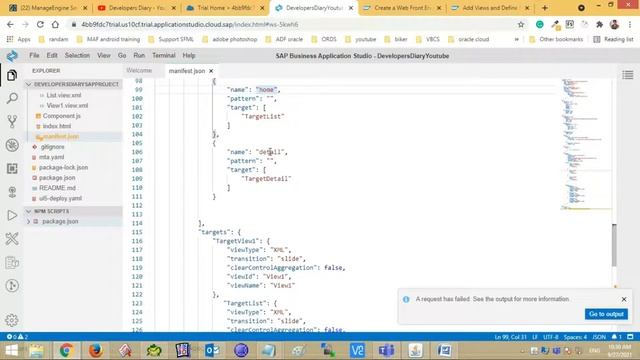The height and width of the screenshot is (360, 640).
Task: Launch Chrome from the taskbar
Action: [x=66, y=350]
